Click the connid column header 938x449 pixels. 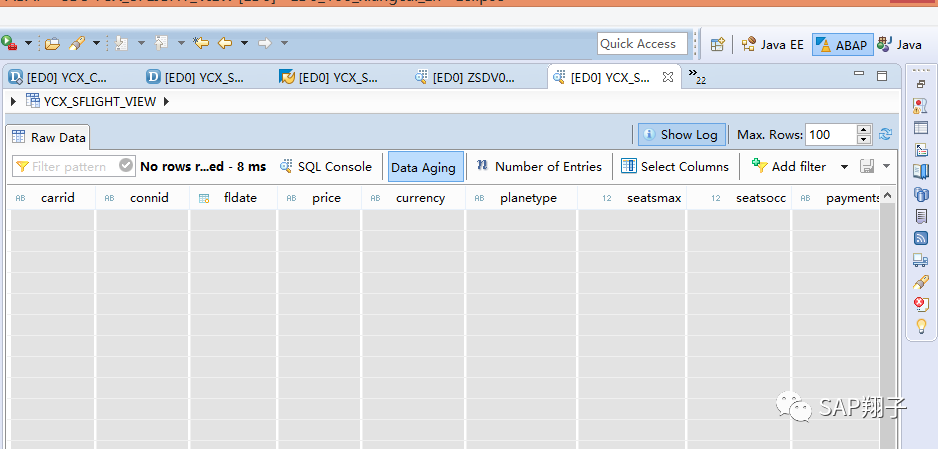click(142, 198)
